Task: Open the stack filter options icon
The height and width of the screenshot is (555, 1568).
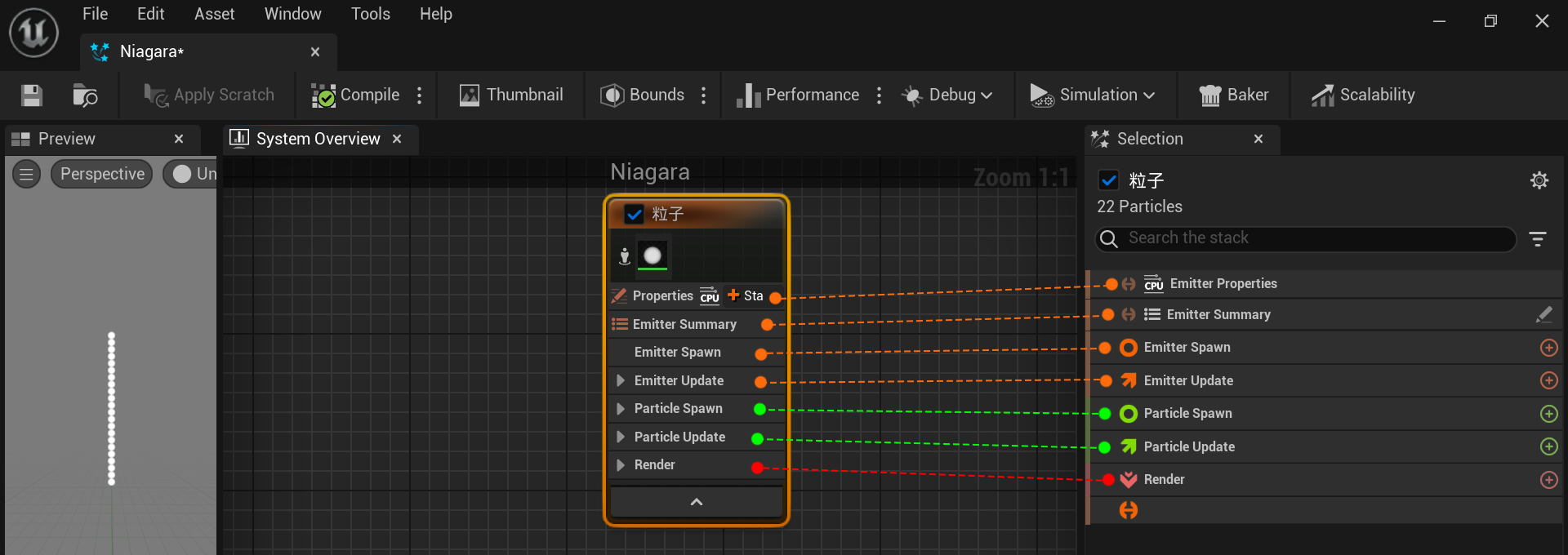Action: 1538,239
